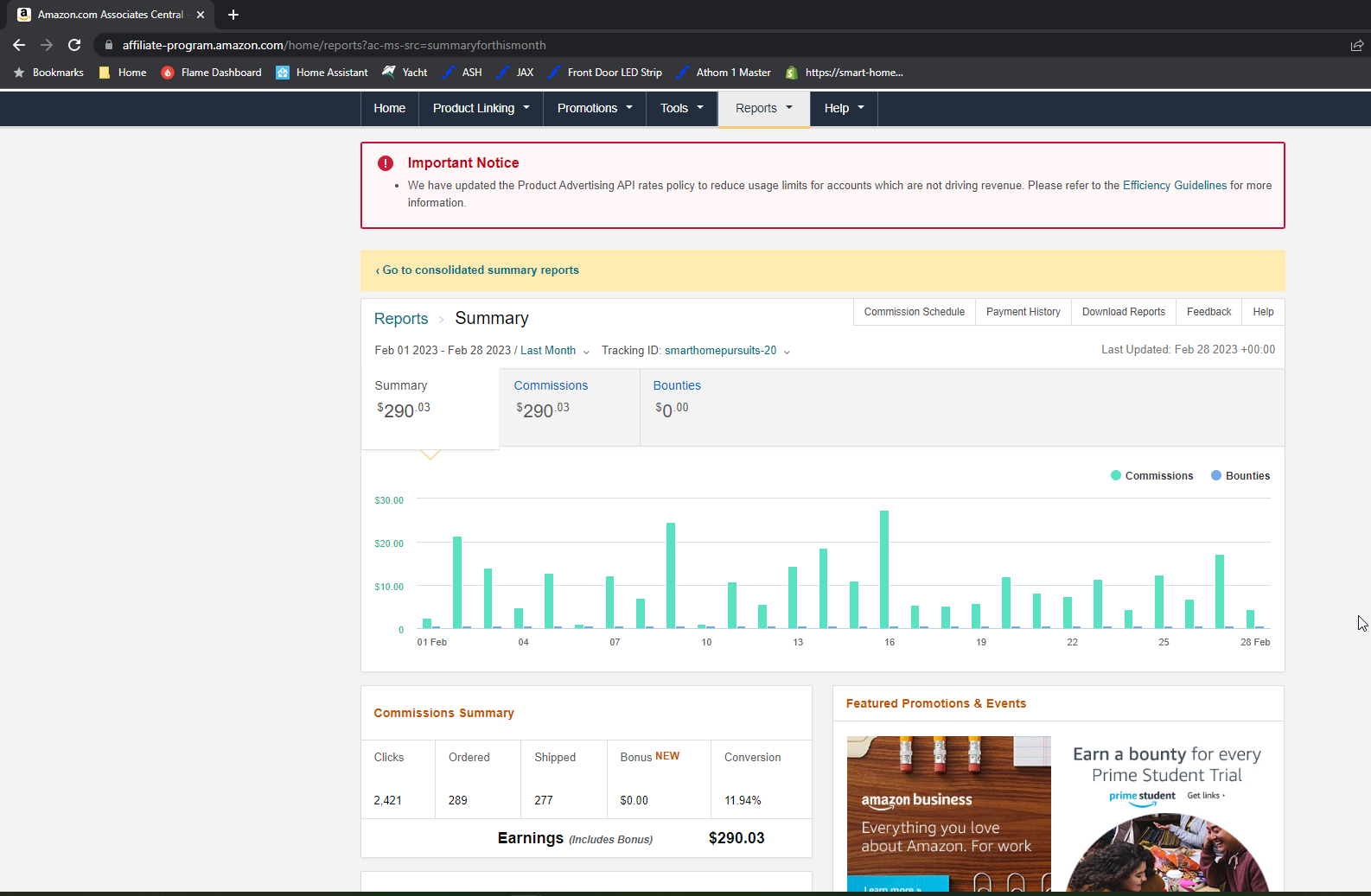Viewport: 1371px width, 896px height.
Task: Open the Commission Schedule tab
Action: pos(915,312)
